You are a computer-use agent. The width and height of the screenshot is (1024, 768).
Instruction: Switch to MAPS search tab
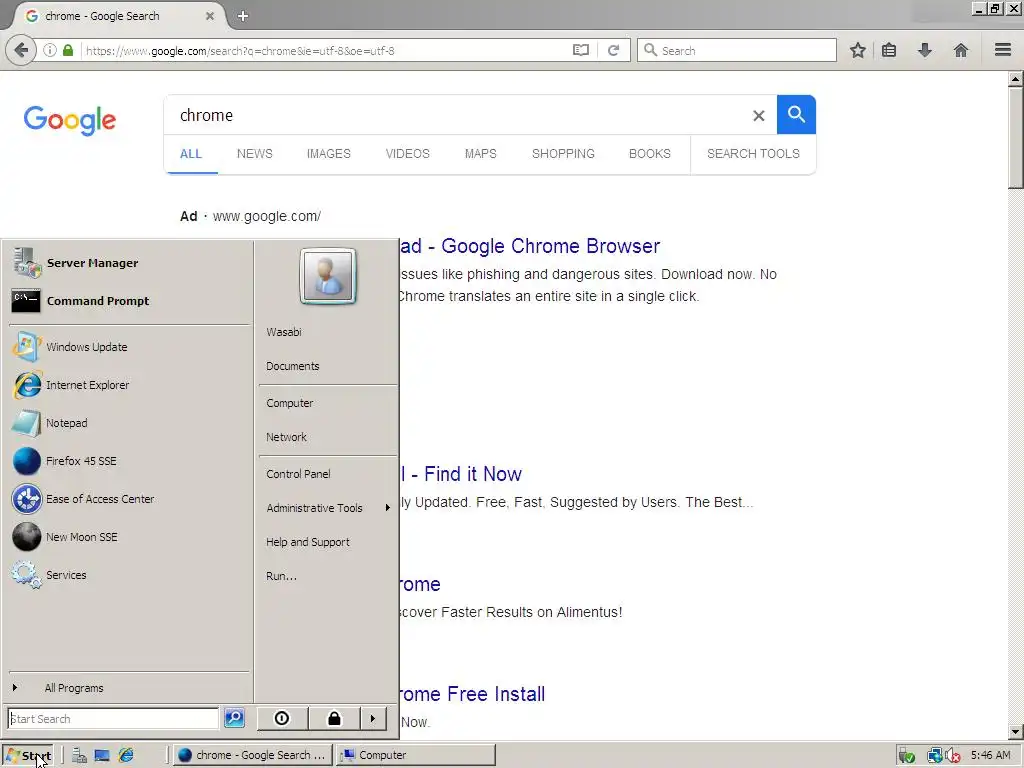(481, 153)
